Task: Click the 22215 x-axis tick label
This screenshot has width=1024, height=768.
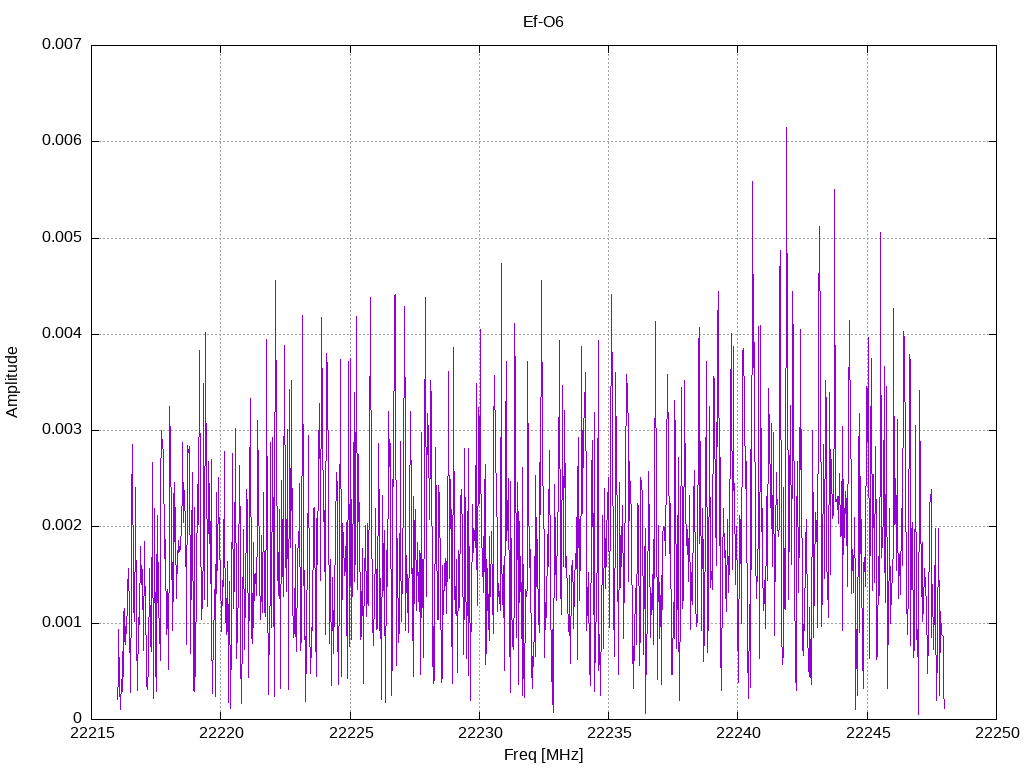Action: (x=91, y=733)
